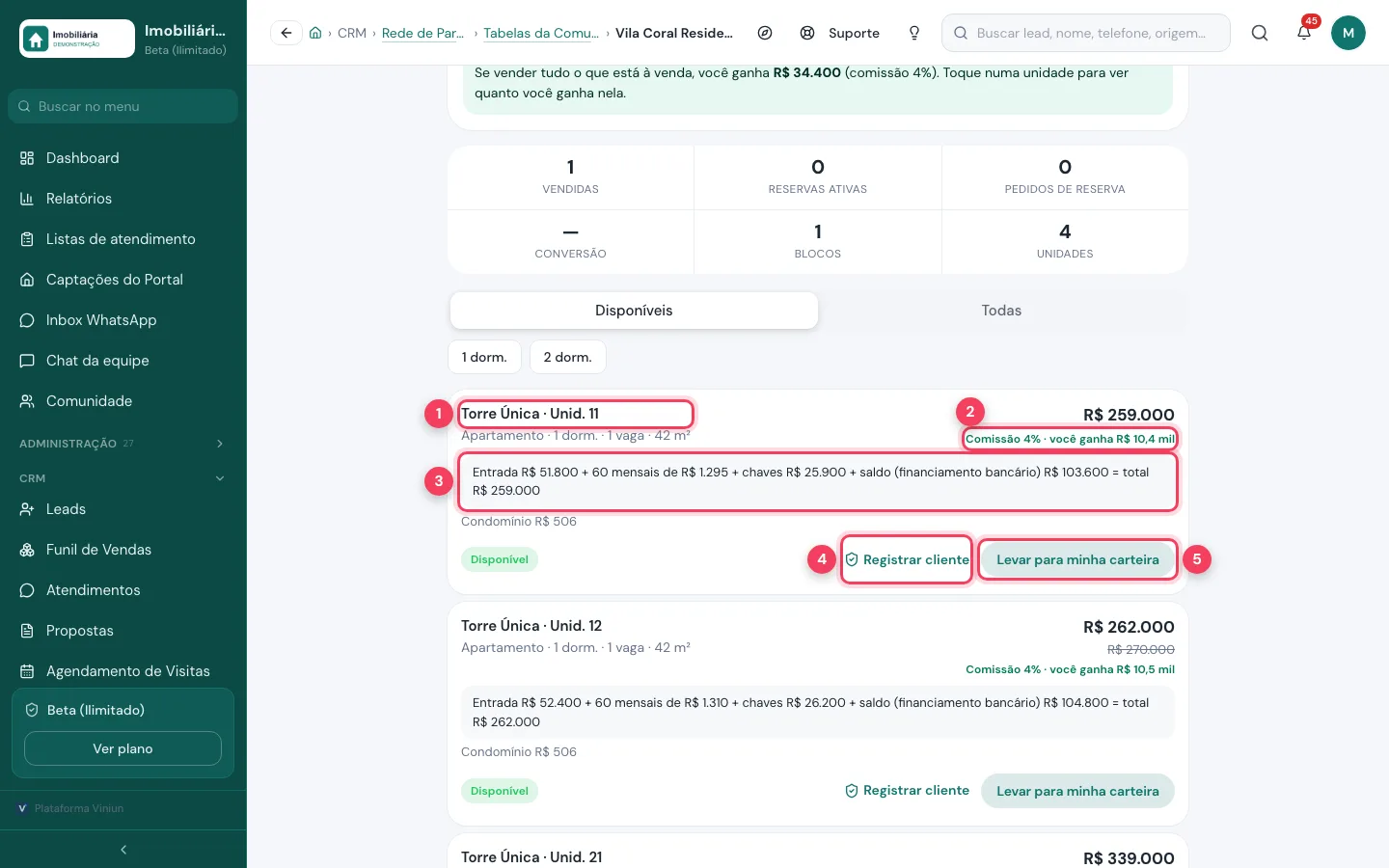Open the Rede de Par... breadcrumb link
The width and height of the screenshot is (1389, 868).
422,33
